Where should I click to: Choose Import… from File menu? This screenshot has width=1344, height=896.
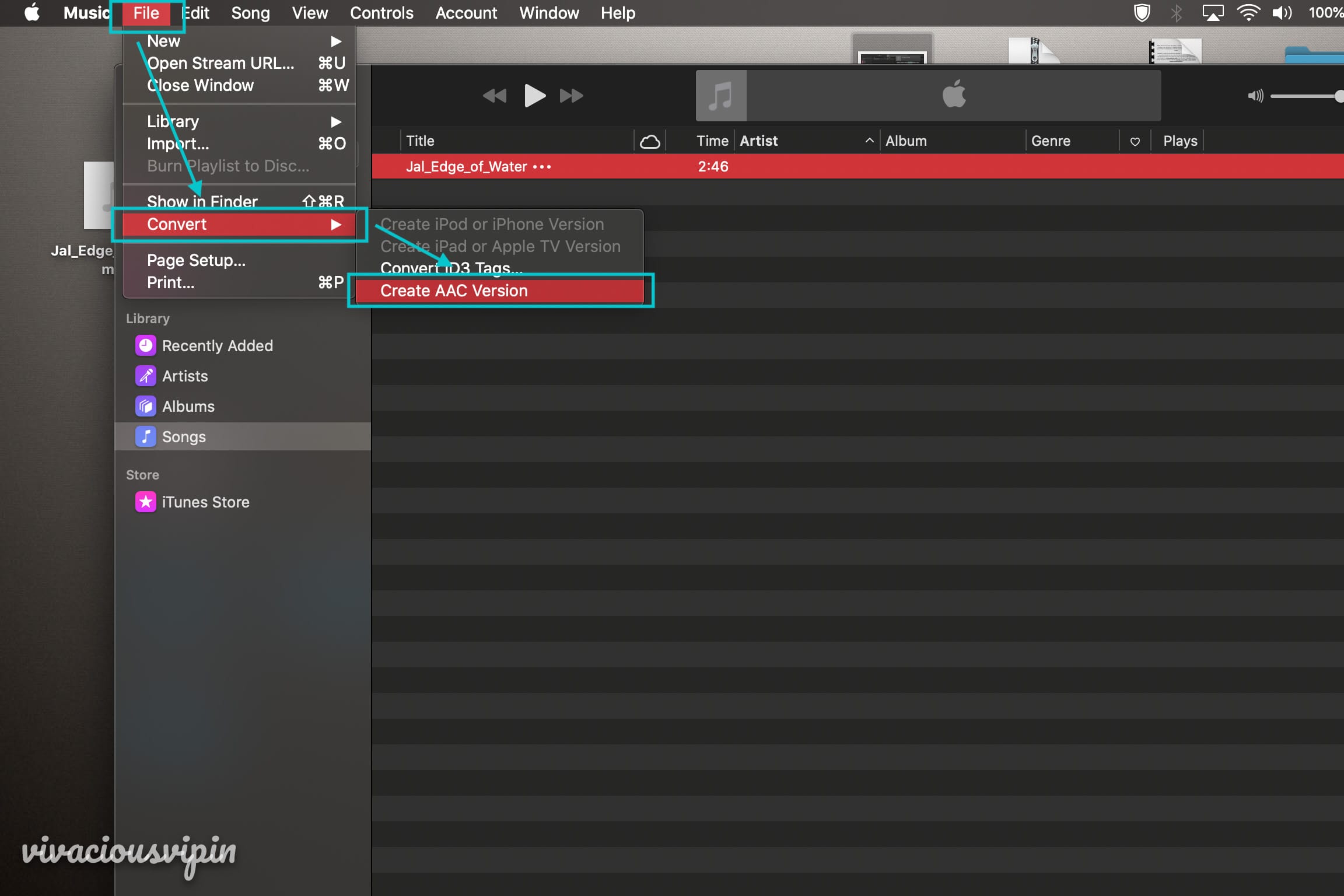click(239, 143)
